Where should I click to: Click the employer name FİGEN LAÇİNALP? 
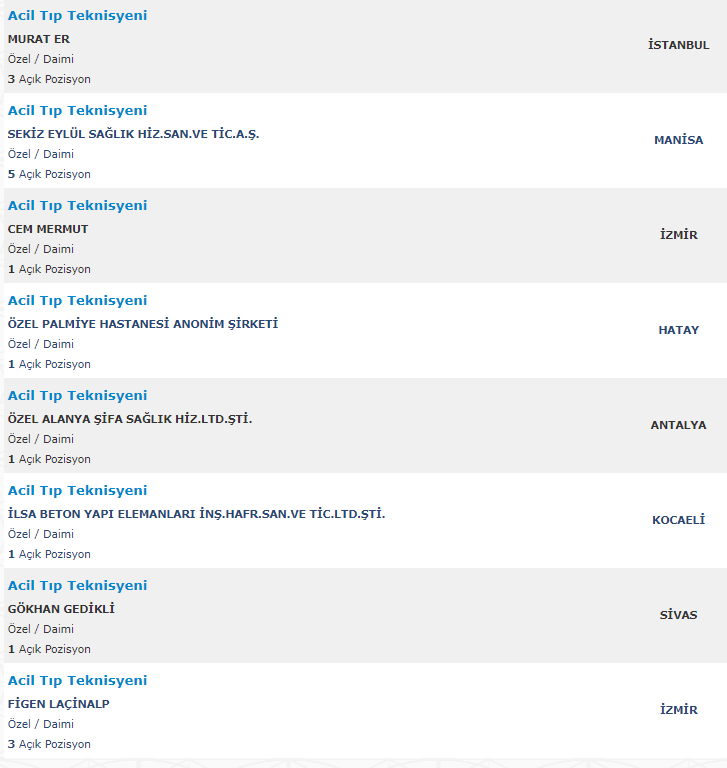pos(58,704)
